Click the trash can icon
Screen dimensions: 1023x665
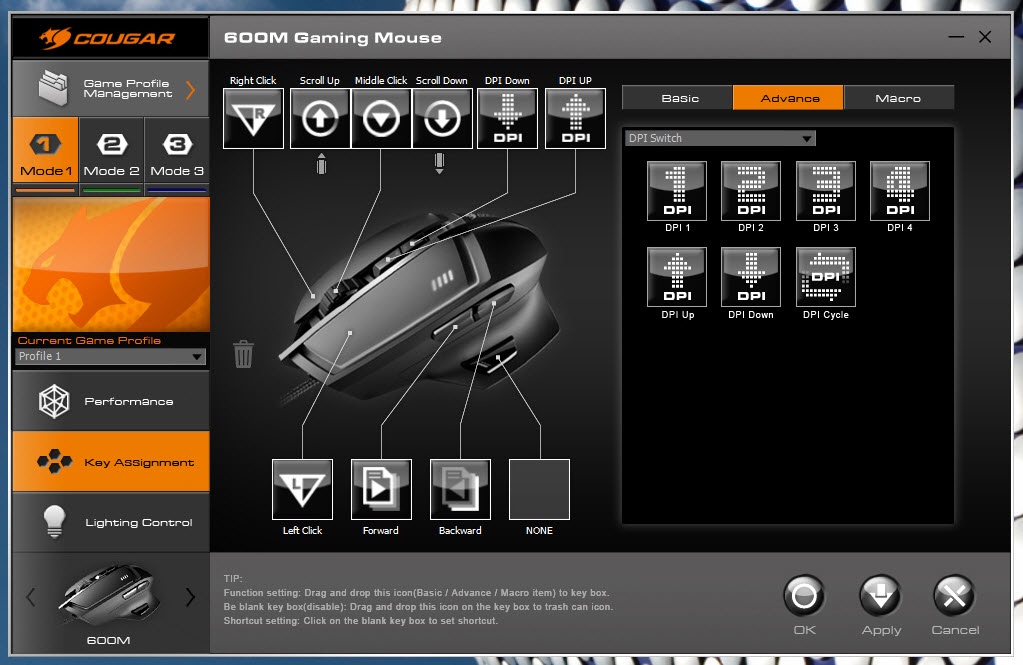(243, 354)
